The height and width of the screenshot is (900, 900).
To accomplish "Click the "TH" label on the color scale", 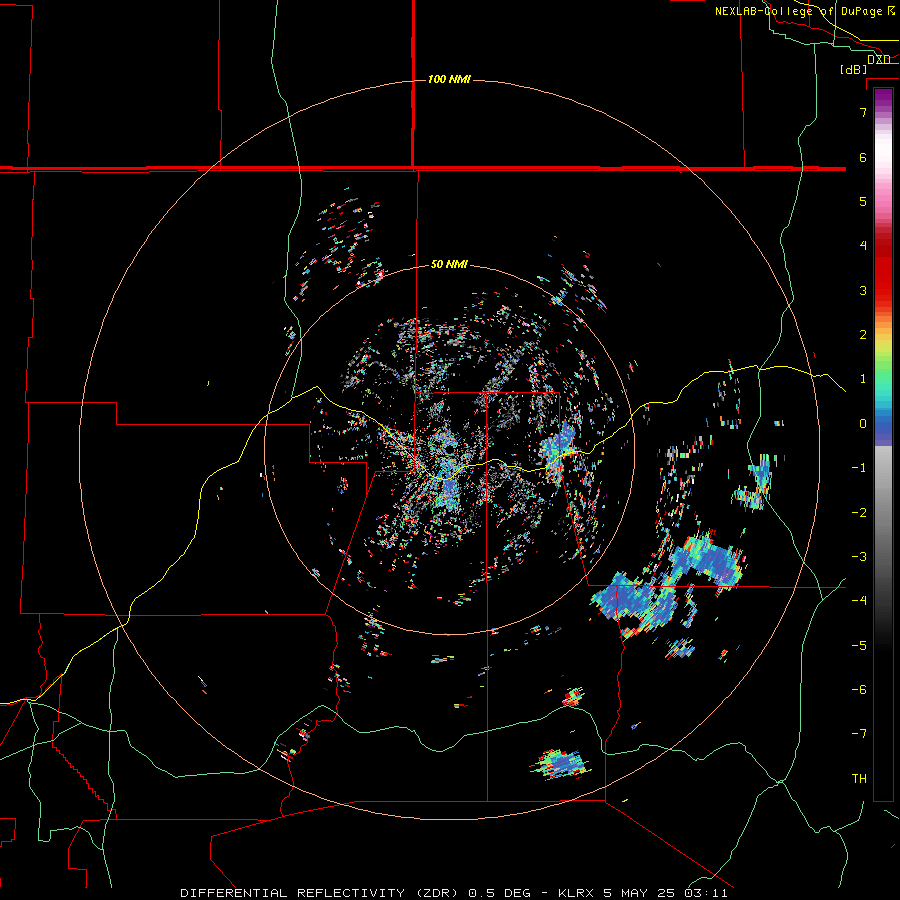I will pyautogui.click(x=859, y=779).
